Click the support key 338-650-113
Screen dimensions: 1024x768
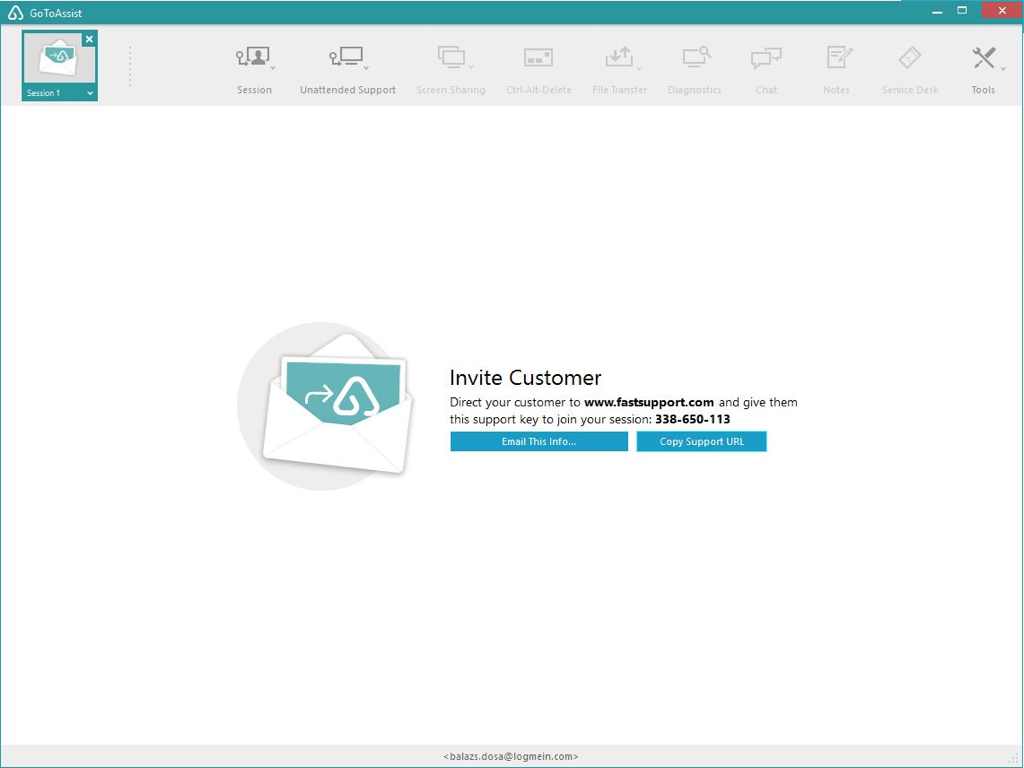692,419
